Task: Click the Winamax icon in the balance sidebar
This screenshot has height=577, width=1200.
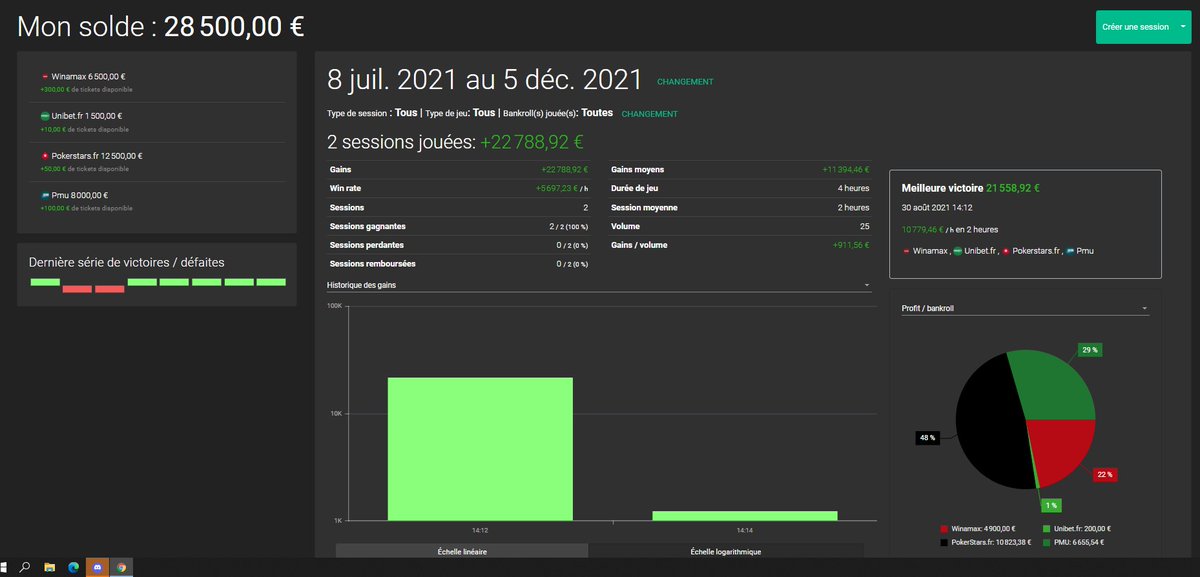Action: click(x=45, y=77)
